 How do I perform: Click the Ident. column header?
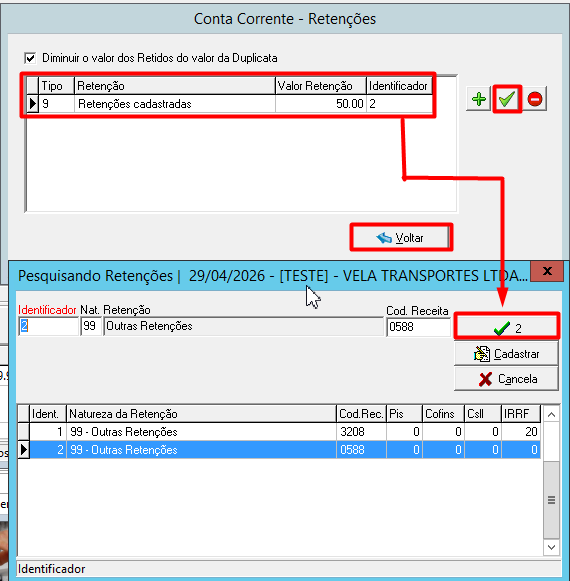[48, 414]
